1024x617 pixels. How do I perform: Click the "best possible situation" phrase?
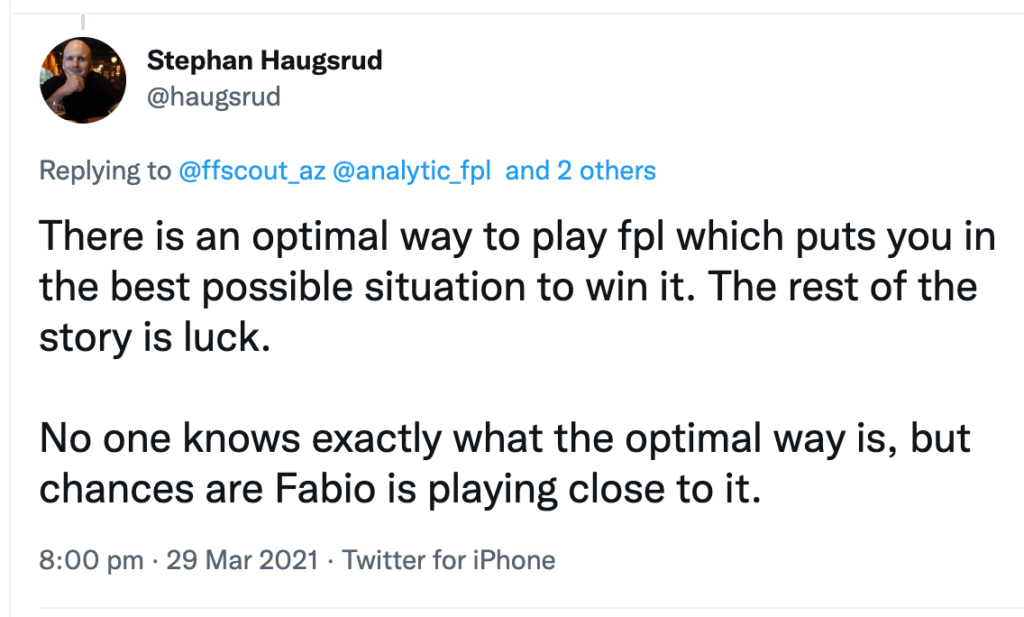(317, 287)
